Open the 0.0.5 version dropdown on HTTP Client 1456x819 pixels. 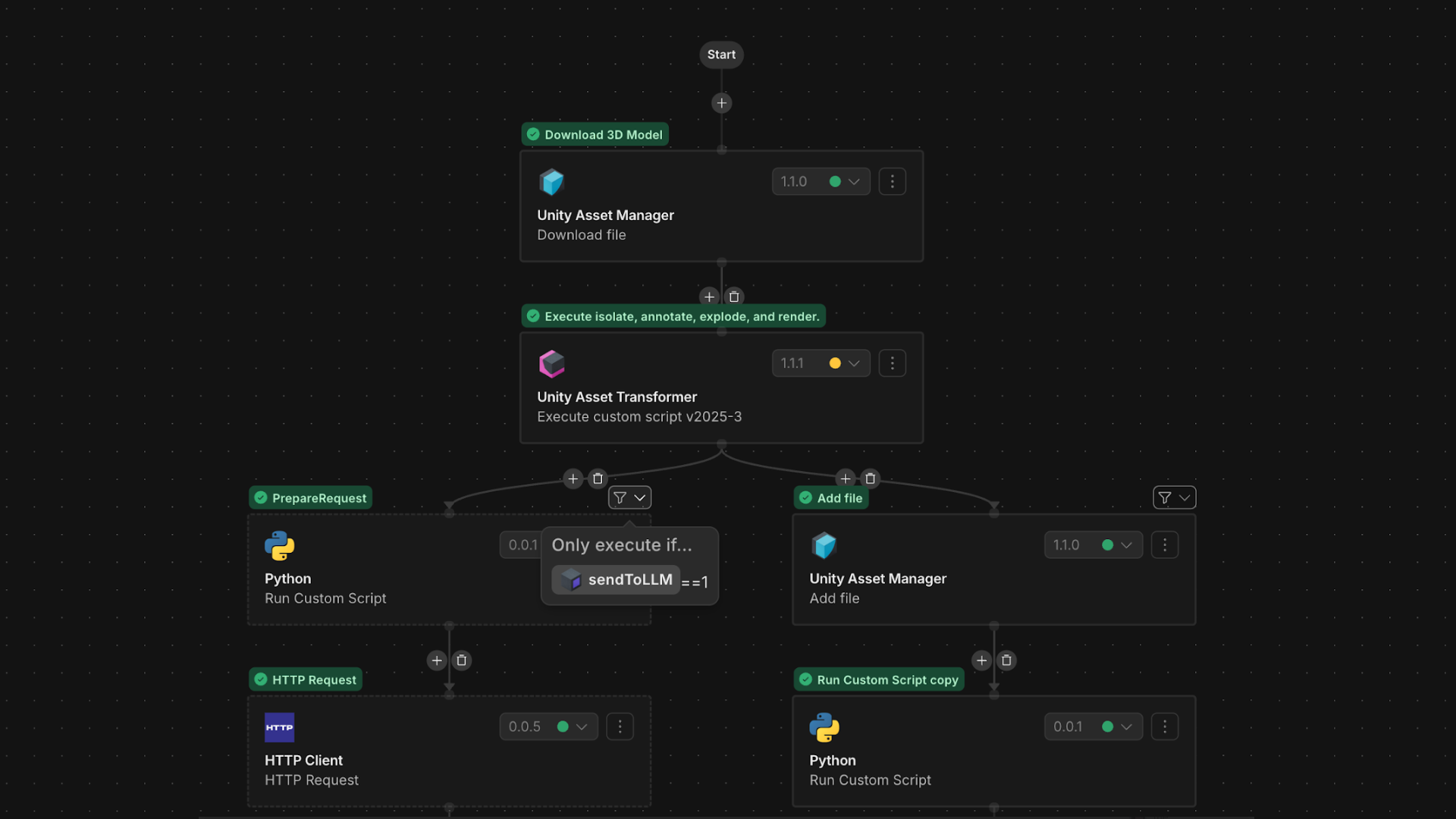(x=549, y=726)
